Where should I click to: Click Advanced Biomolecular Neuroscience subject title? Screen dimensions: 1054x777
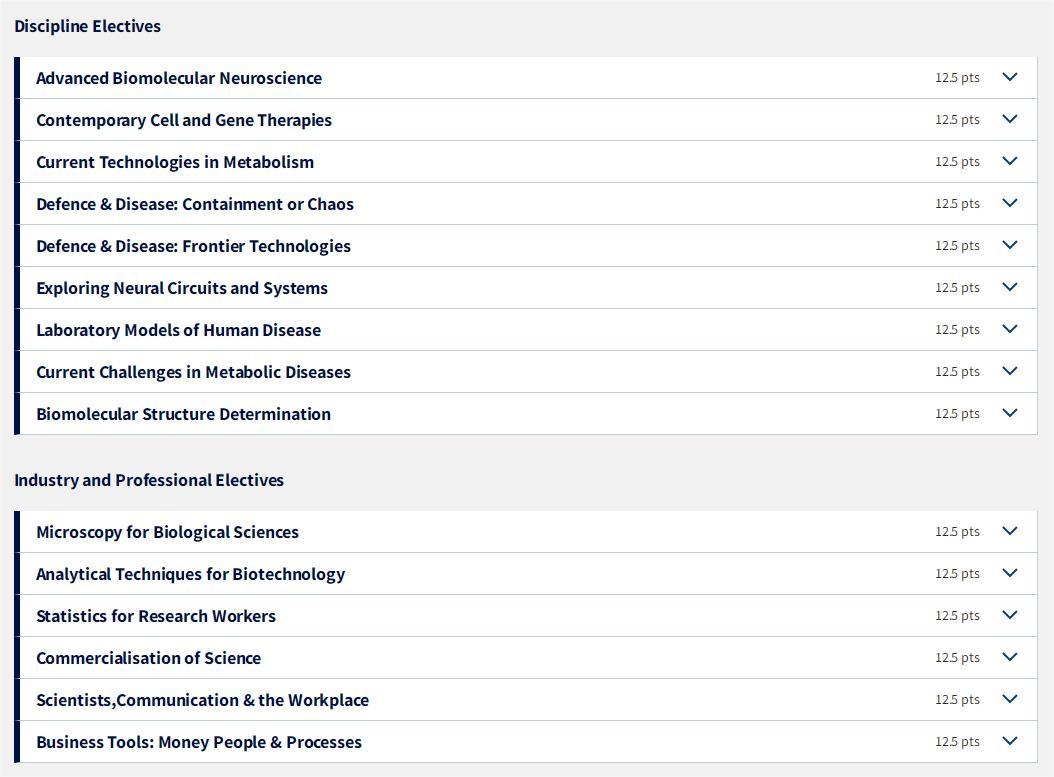pos(179,78)
